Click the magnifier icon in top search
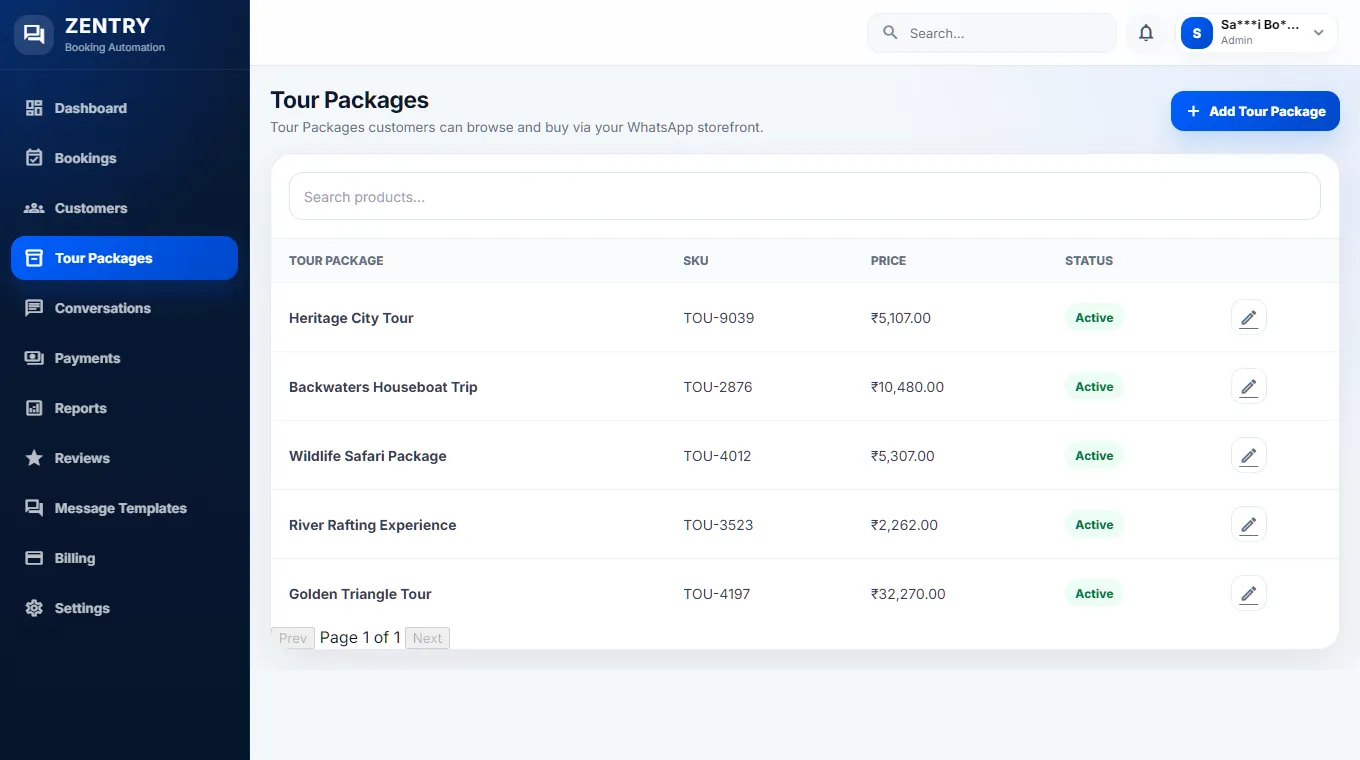1360x760 pixels. (x=890, y=33)
